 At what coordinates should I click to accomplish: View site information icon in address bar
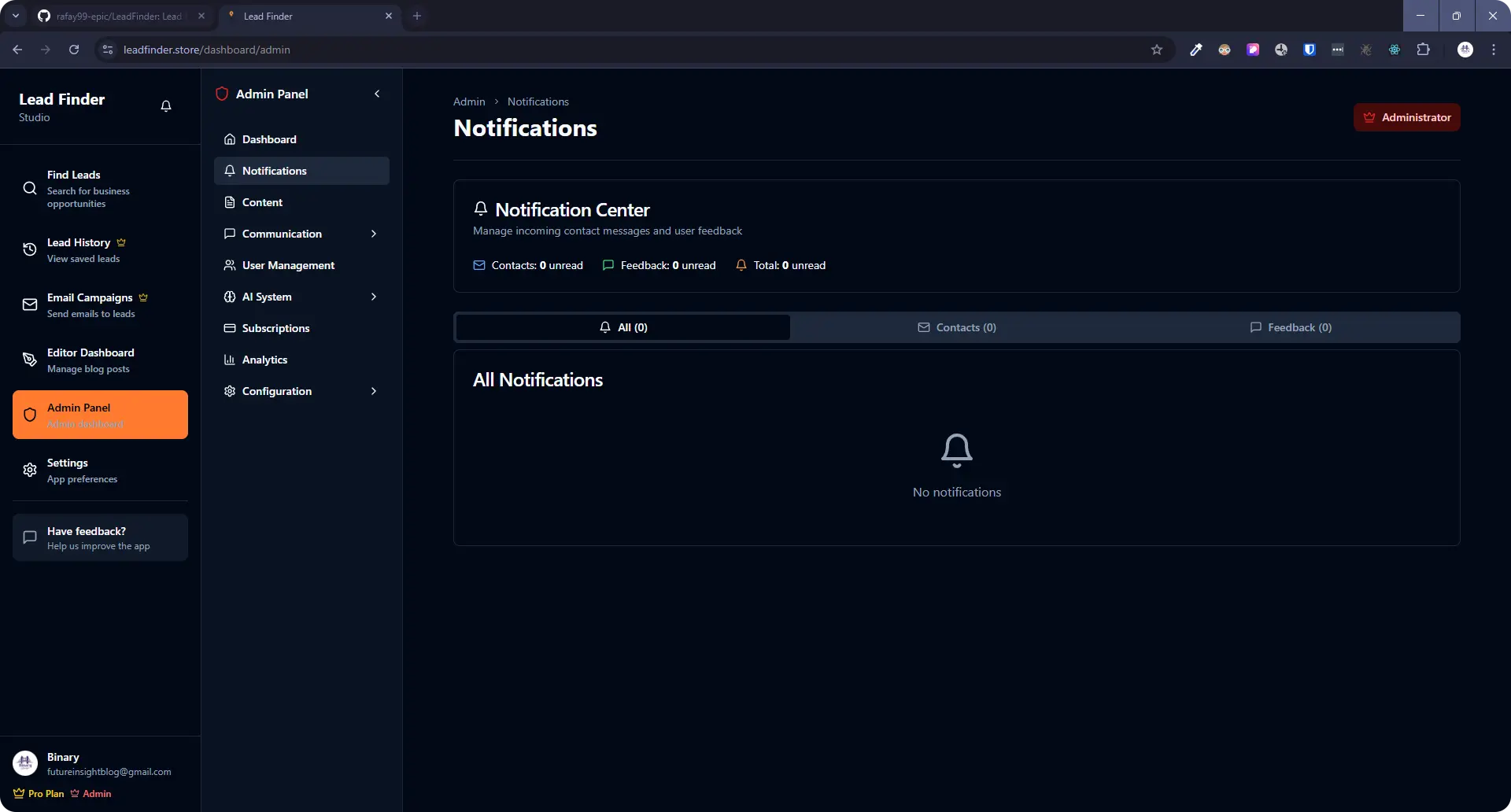(x=108, y=50)
